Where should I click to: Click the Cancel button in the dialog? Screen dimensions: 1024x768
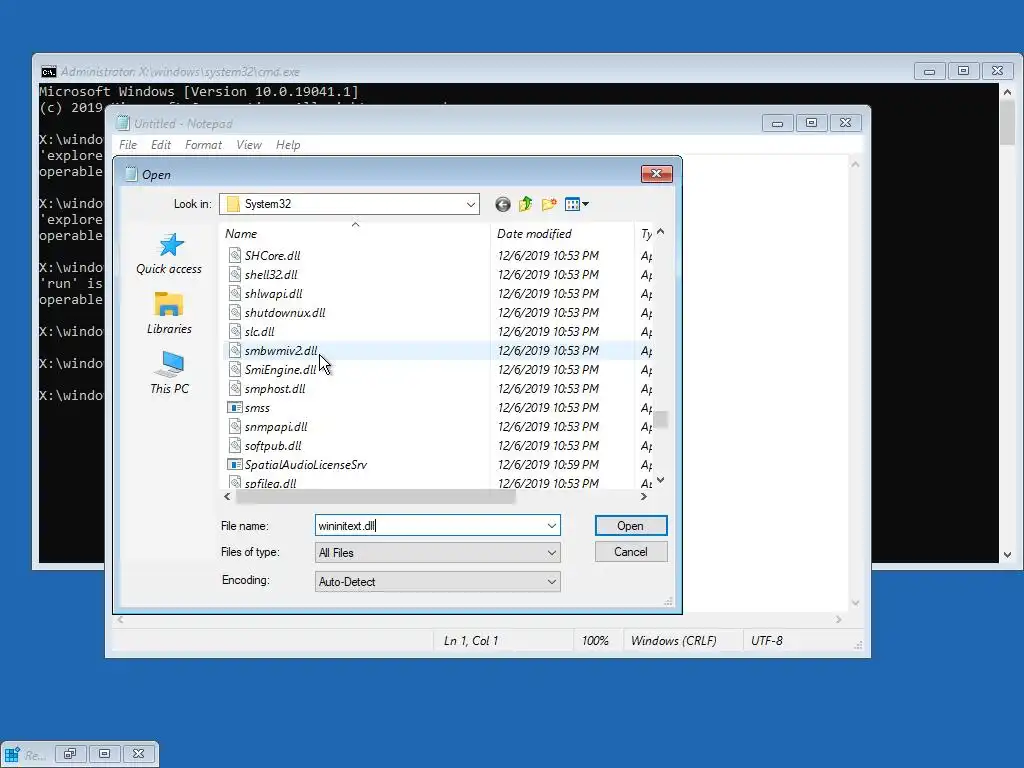tap(631, 552)
